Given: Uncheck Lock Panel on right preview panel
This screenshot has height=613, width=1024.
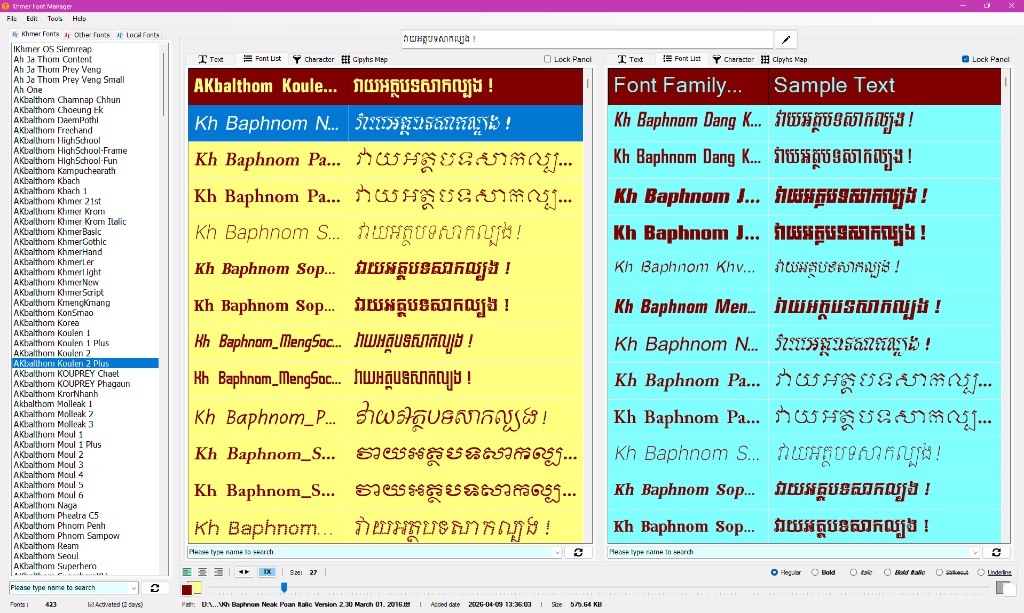Looking at the screenshot, I should [x=965, y=59].
